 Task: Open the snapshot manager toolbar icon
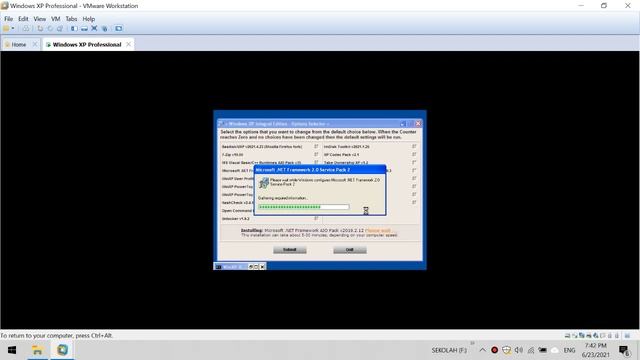pos(60,29)
